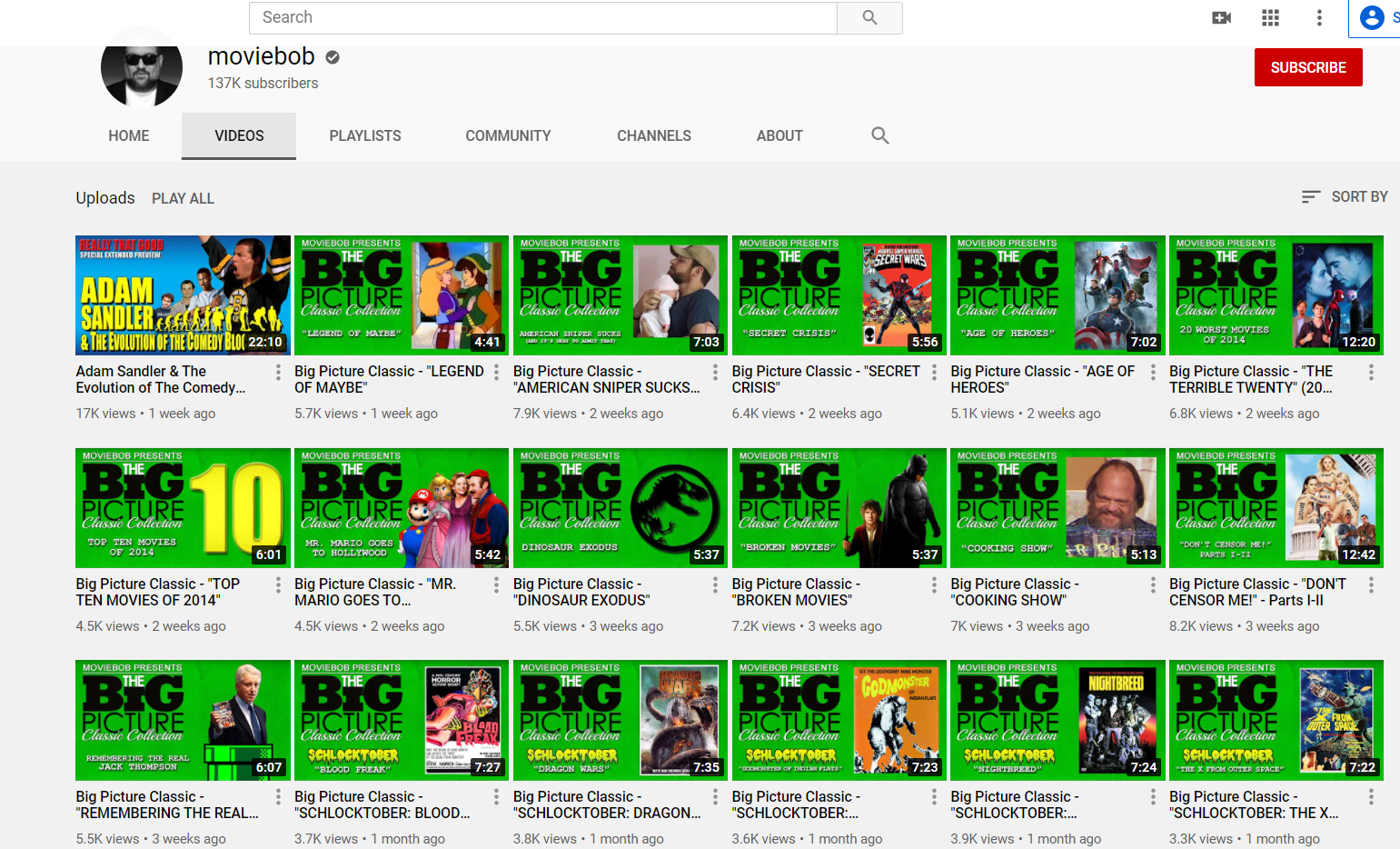Viewport: 1400px width, 849px height.
Task: Click the red SUBSCRIBE button
Action: click(1308, 67)
